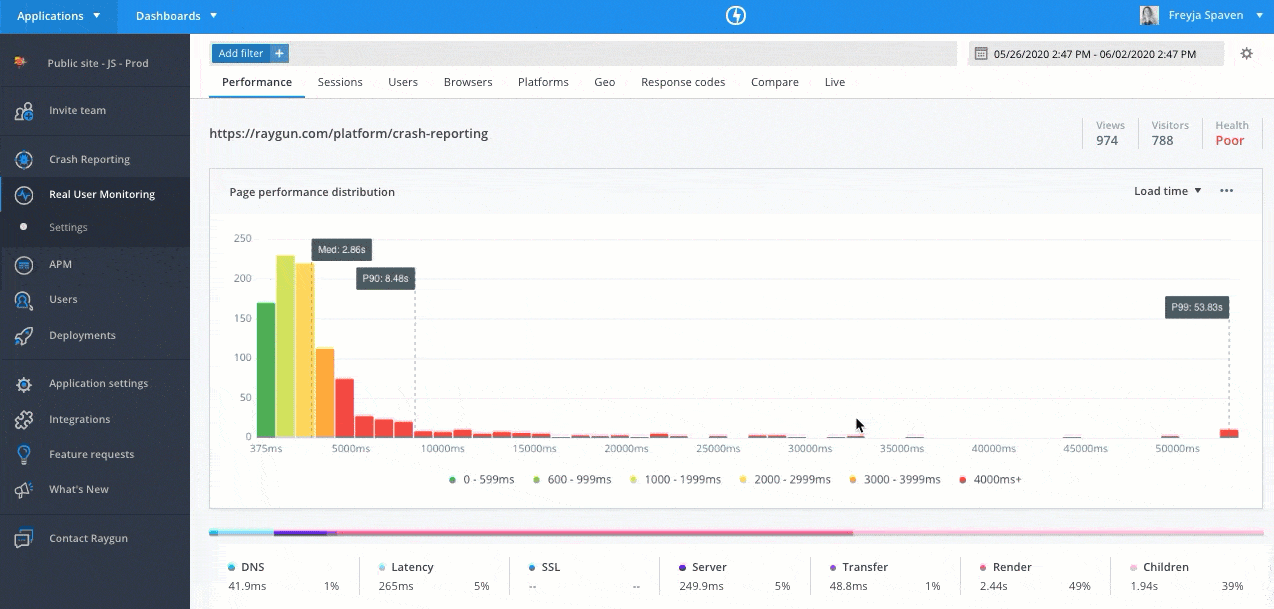This screenshot has height=609, width=1274.
Task: Click the Visitors 788 count
Action: 1162,141
